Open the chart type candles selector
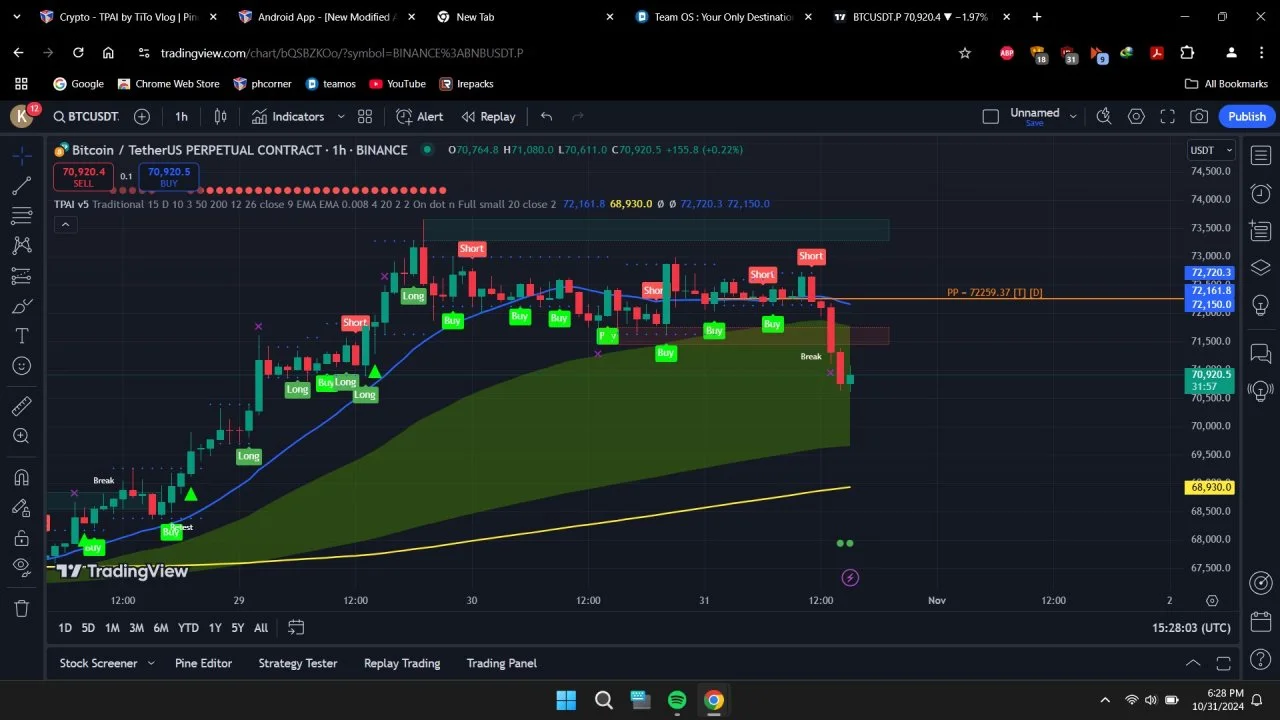Screen dimensions: 1280x720 pos(220,117)
